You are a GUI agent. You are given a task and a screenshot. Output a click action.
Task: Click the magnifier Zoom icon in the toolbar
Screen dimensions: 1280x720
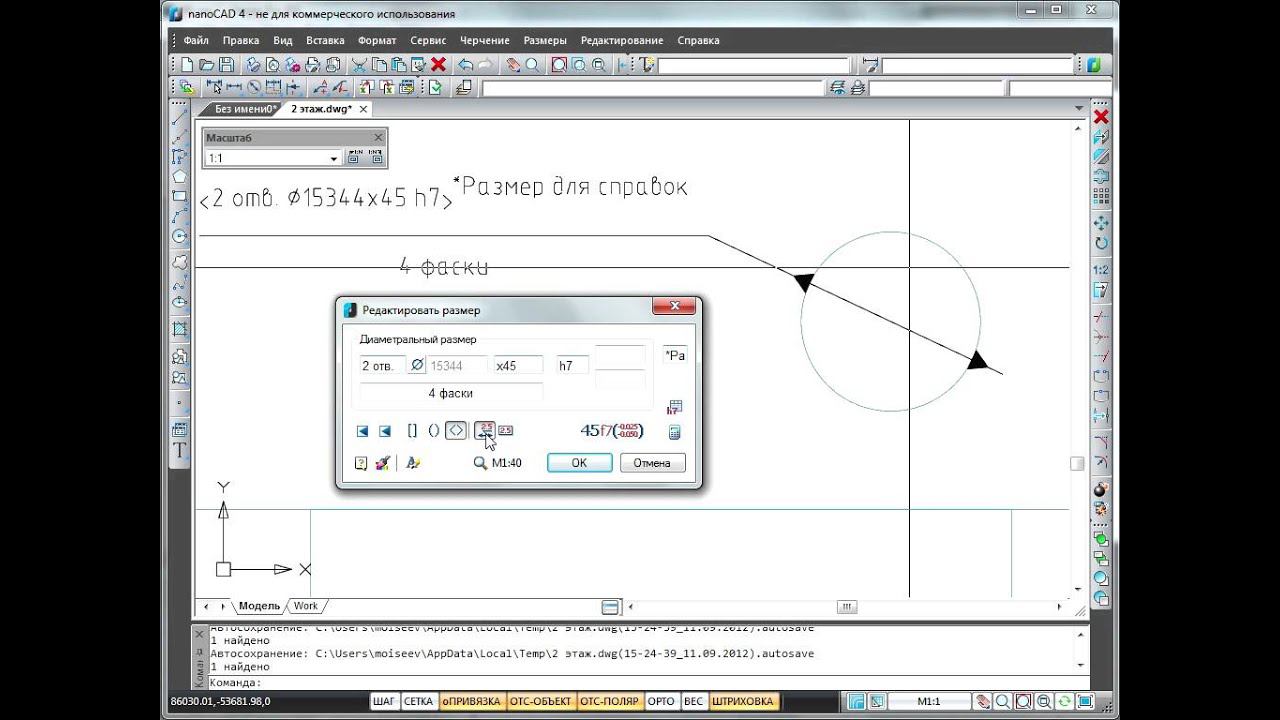point(532,65)
